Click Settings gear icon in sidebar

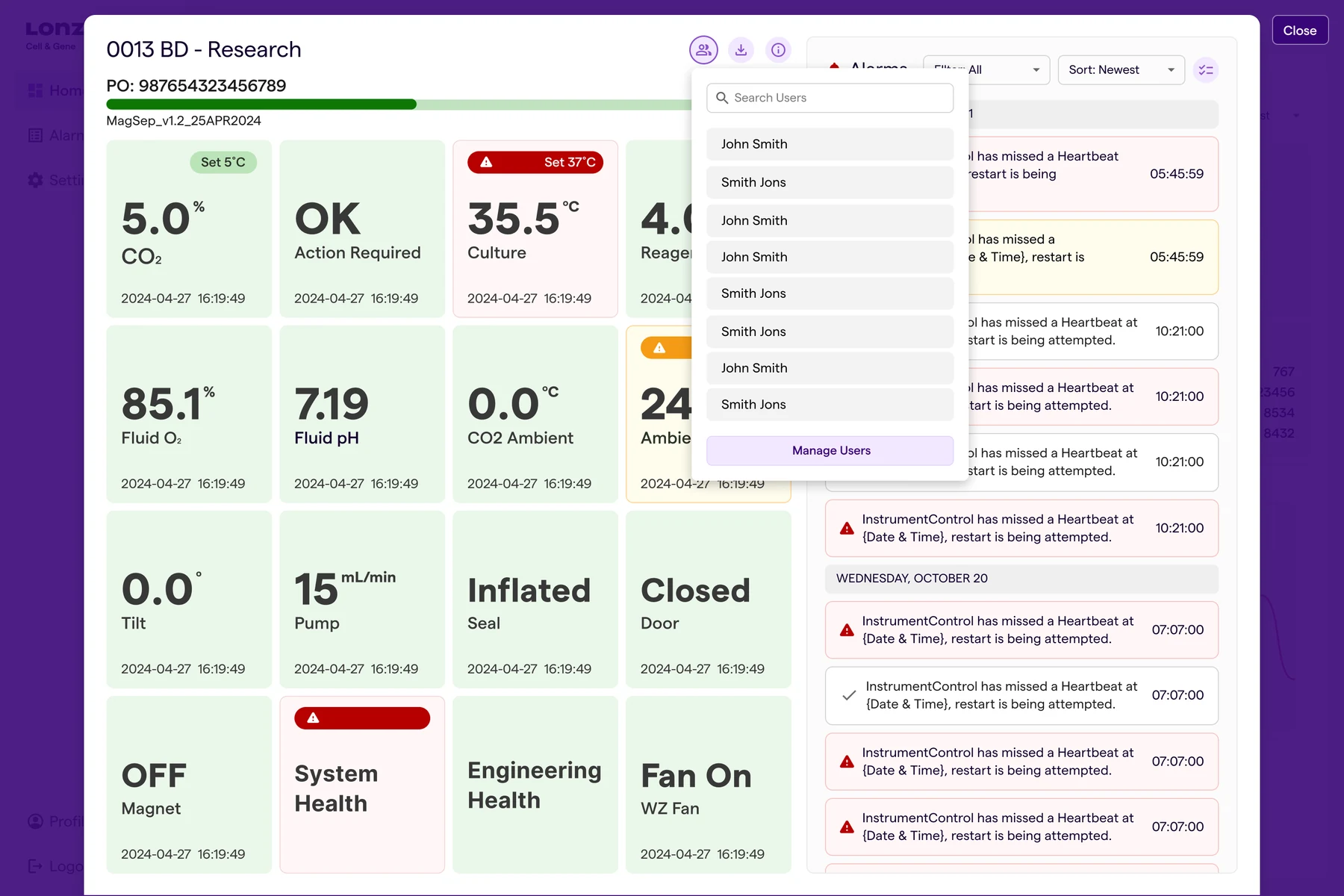35,180
